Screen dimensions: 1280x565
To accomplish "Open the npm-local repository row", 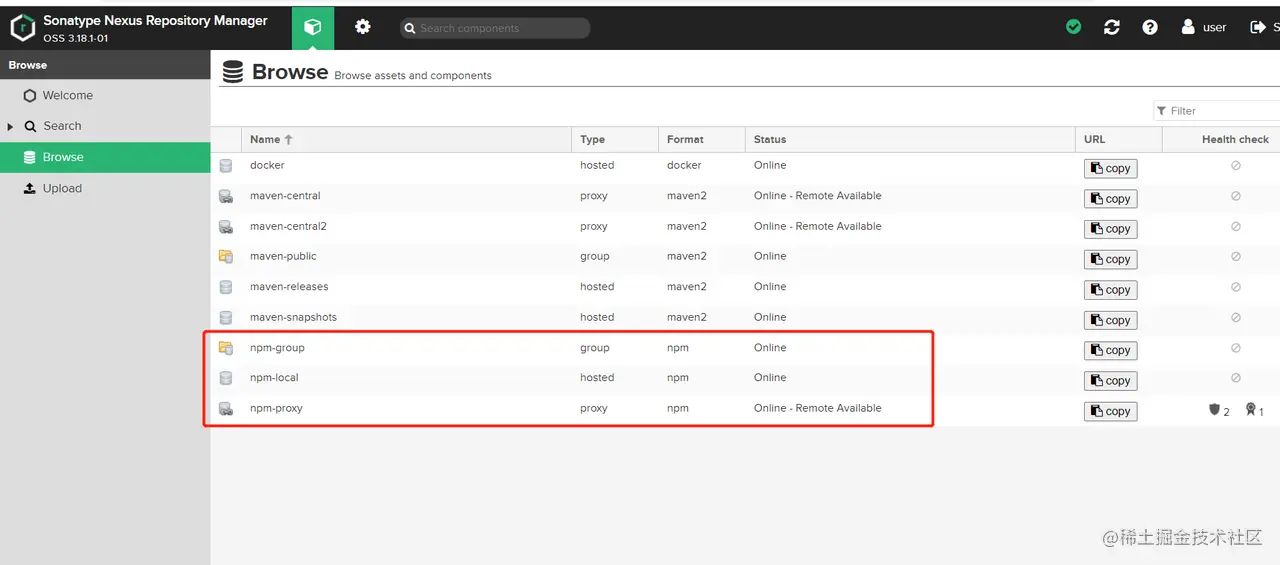I will pos(745,378).
